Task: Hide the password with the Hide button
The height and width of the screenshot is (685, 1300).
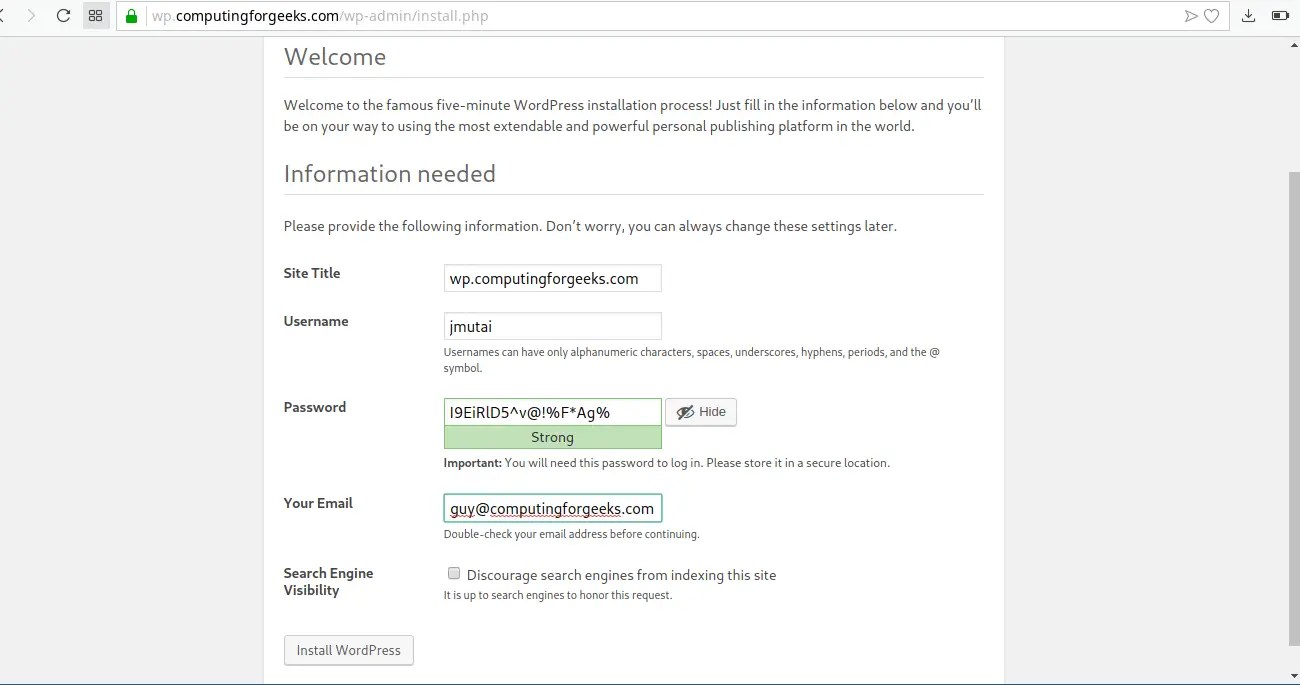Action: (x=701, y=412)
